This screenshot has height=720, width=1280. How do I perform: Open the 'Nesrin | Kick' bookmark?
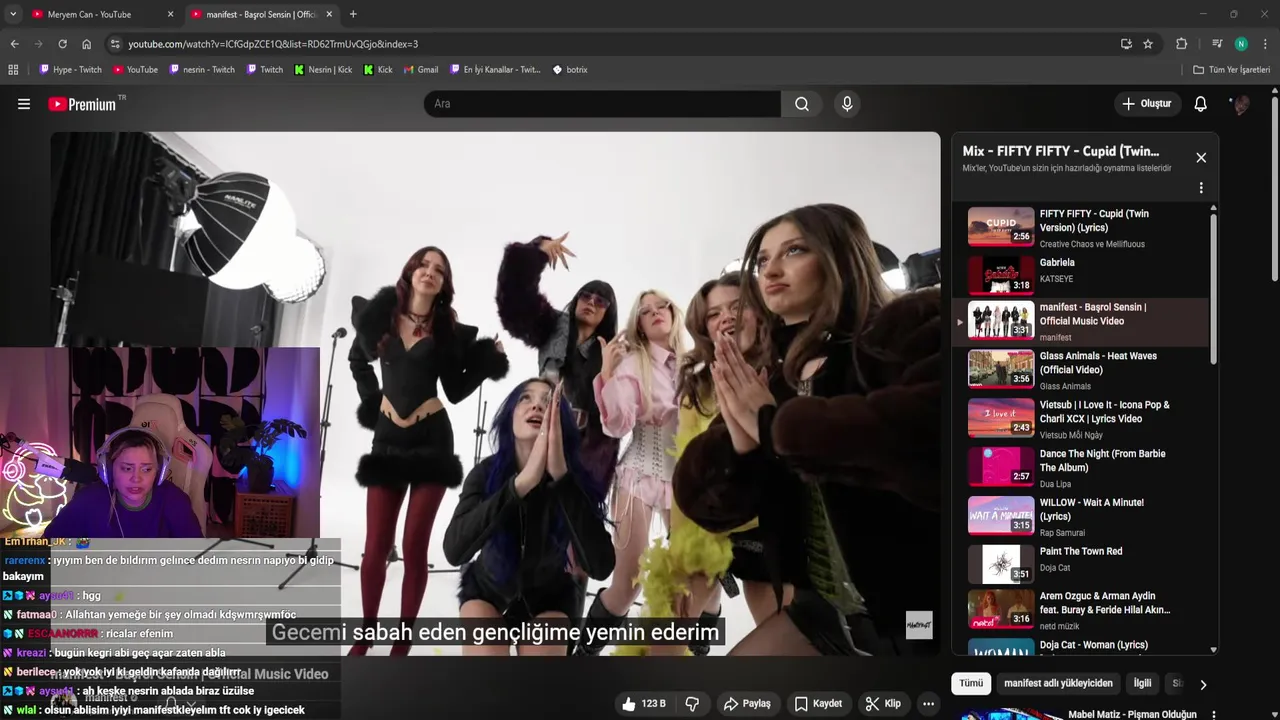tap(323, 70)
